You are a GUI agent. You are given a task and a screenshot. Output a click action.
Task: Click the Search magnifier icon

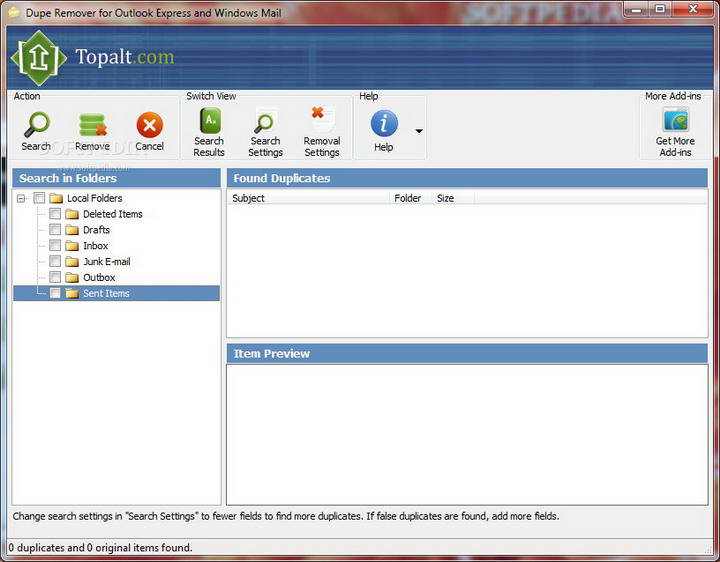tap(36, 124)
